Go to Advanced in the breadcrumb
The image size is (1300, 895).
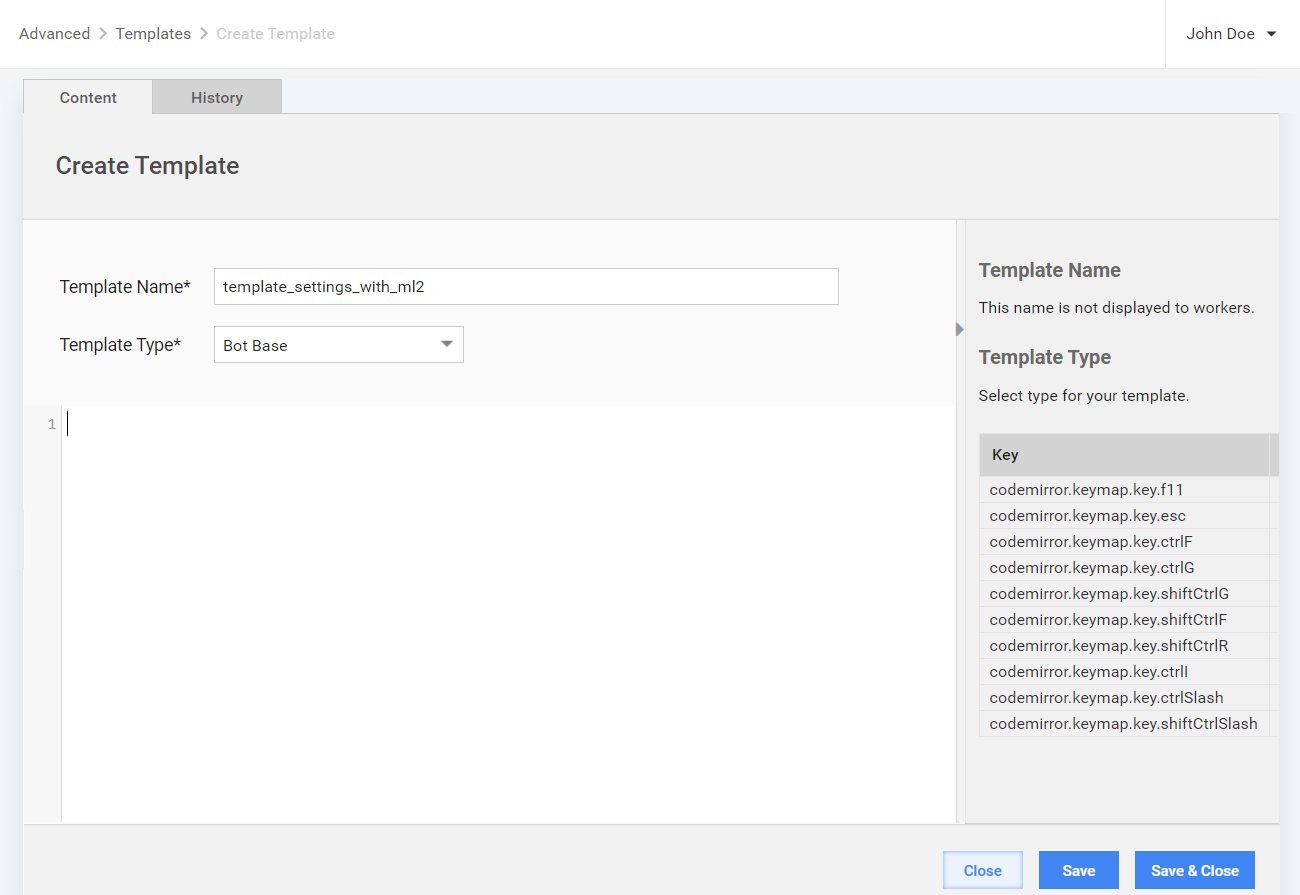coord(55,34)
